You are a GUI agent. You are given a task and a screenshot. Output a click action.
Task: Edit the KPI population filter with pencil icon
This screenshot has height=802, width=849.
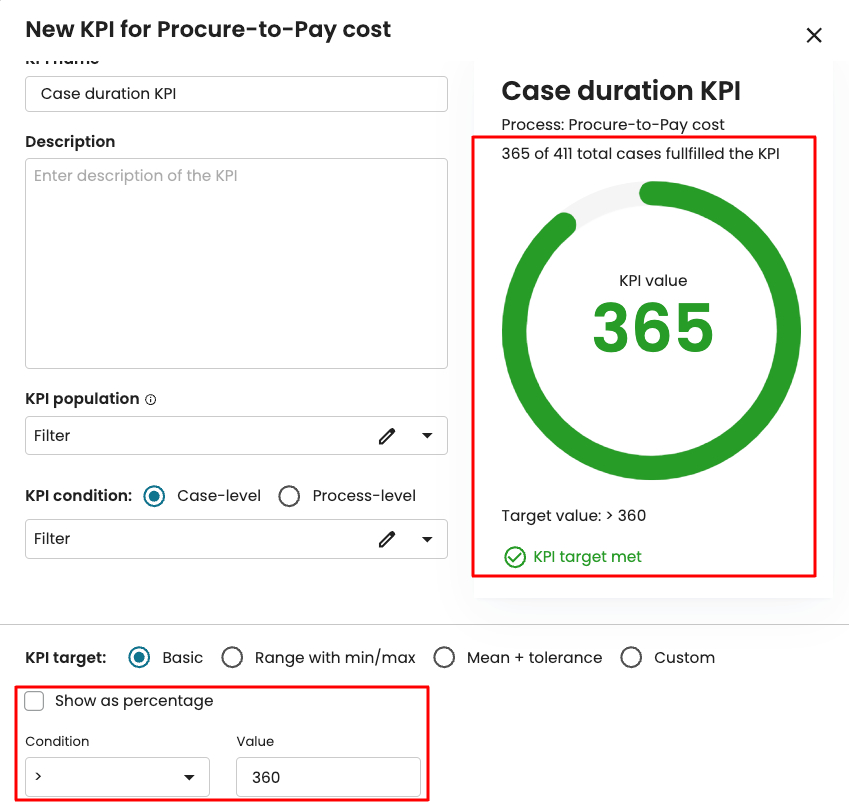tap(387, 436)
